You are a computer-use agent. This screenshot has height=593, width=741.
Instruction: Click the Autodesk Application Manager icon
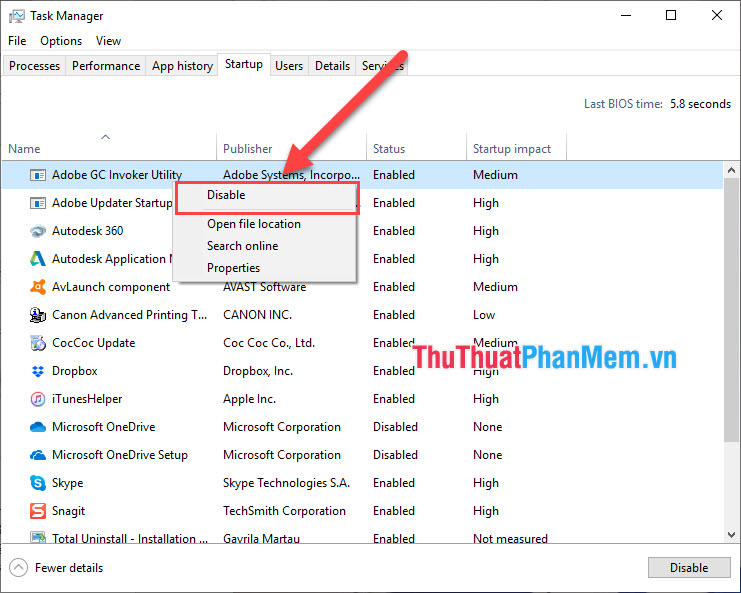click(x=38, y=259)
